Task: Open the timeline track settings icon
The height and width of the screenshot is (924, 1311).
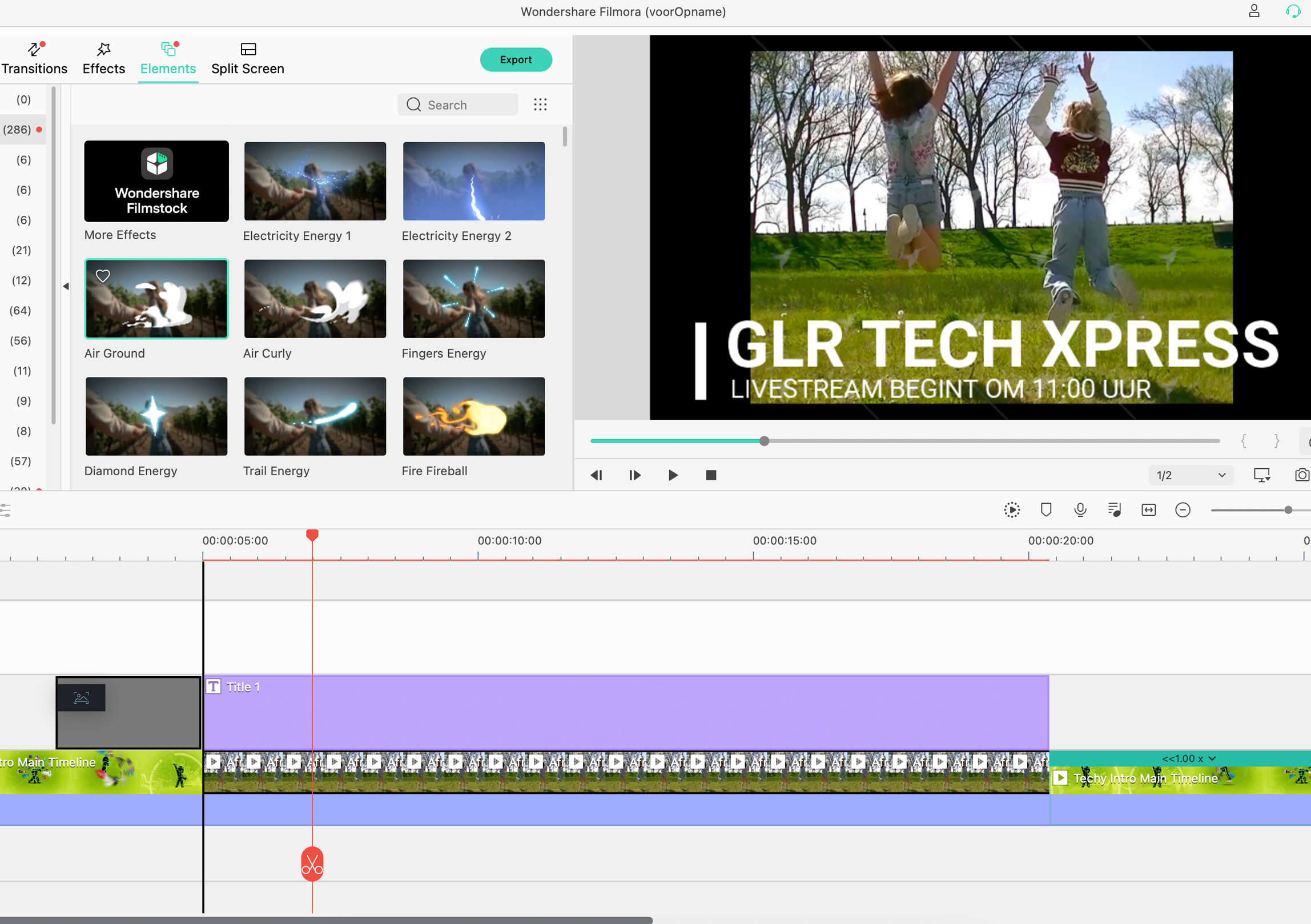Action: pos(5,510)
